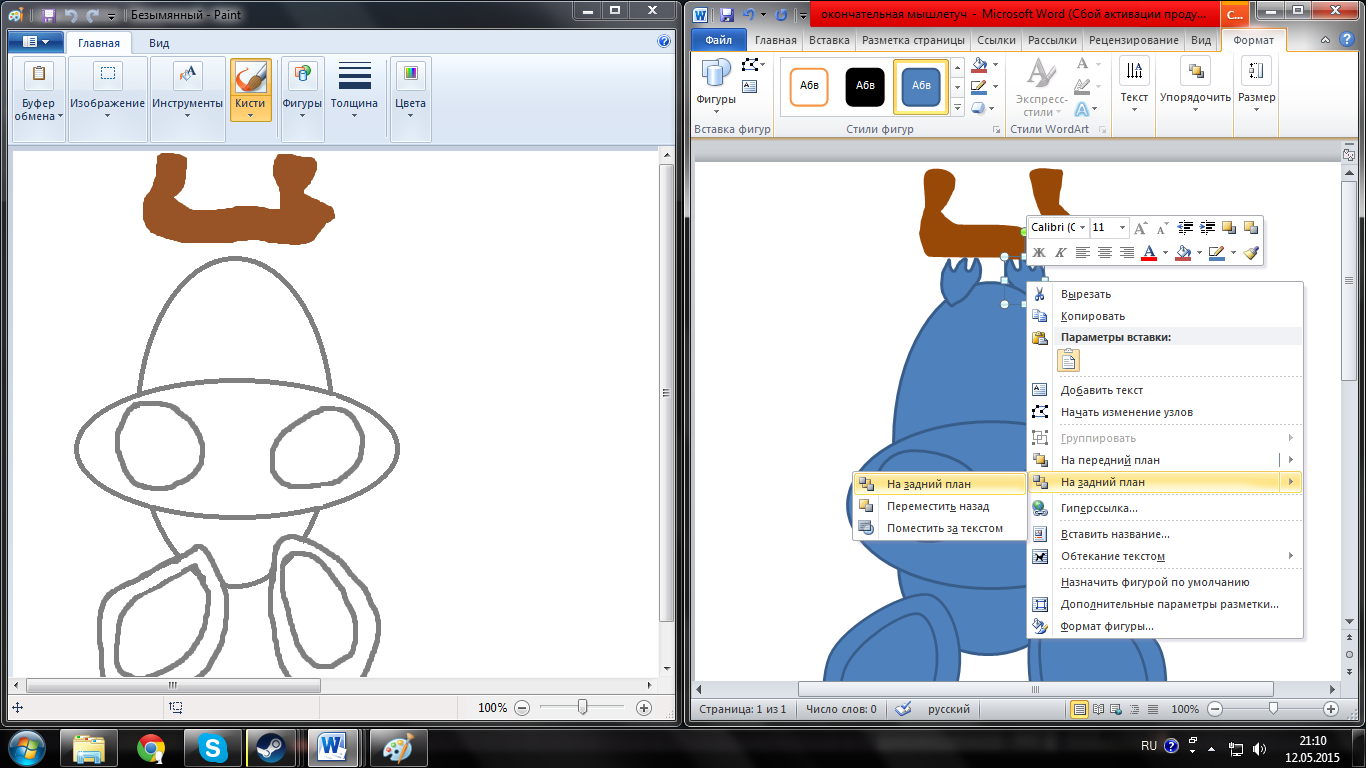
Task: Click Paint zoom in plus button
Action: pyautogui.click(x=644, y=707)
